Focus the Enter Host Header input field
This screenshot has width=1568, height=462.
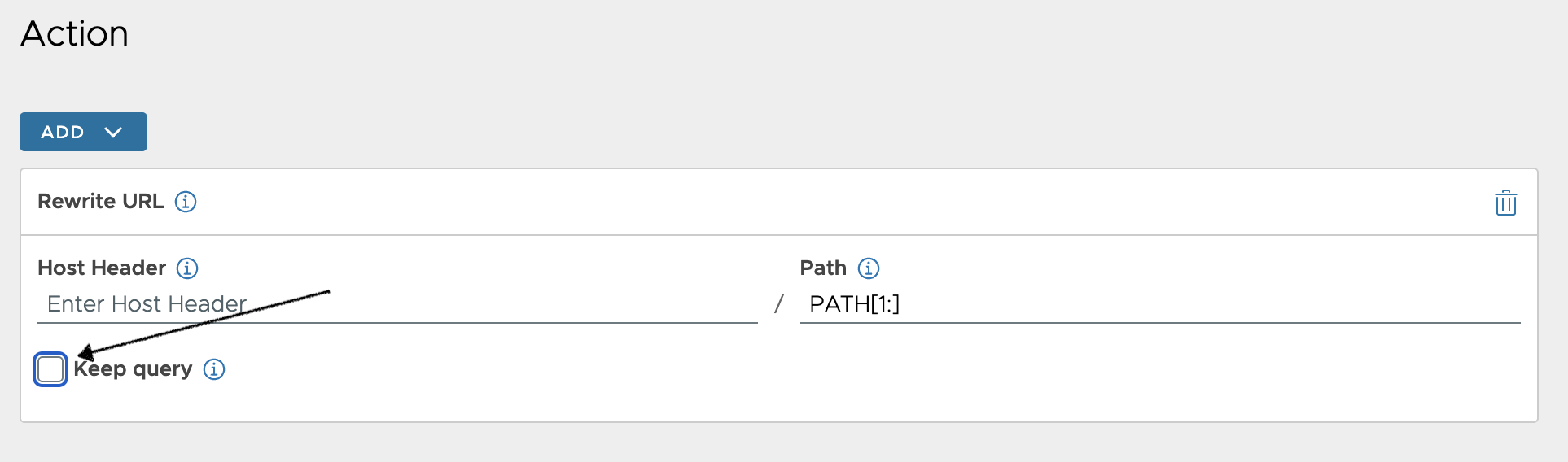(397, 304)
